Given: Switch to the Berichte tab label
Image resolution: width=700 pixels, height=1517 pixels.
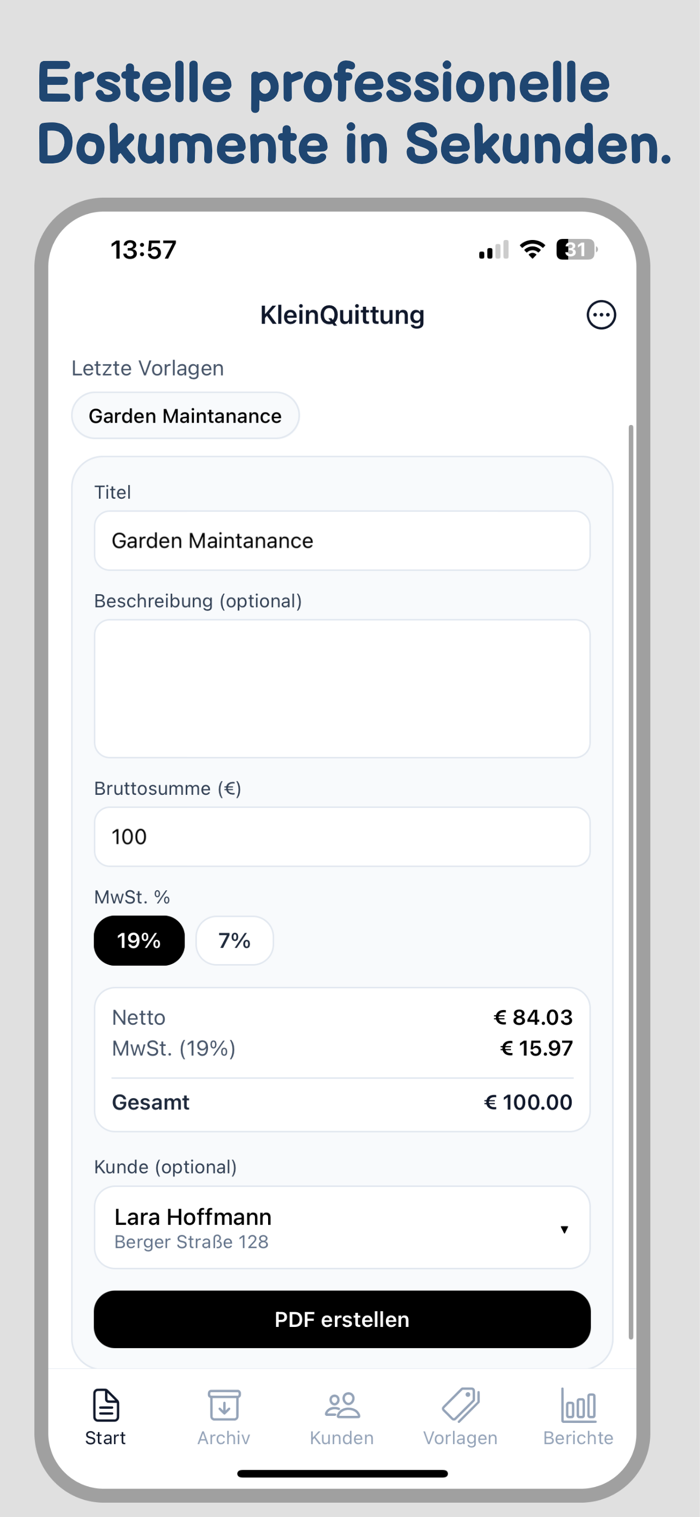Looking at the screenshot, I should coord(578,1438).
